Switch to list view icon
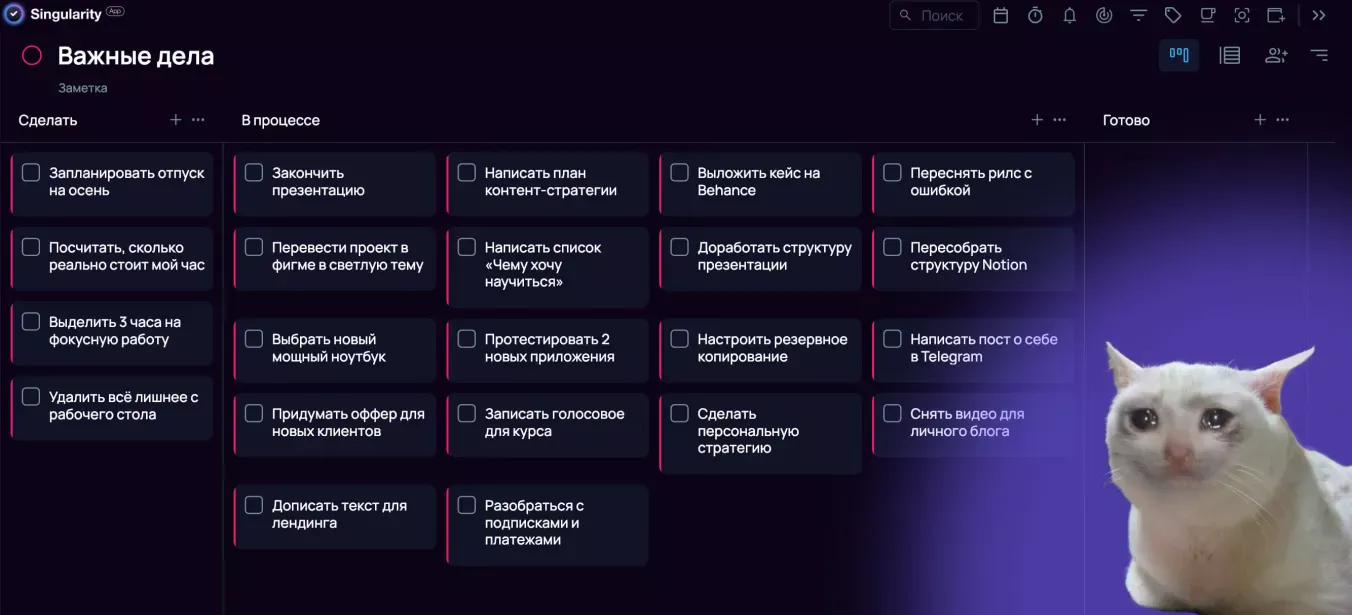Screen dimensions: 1352x615 (1230, 55)
